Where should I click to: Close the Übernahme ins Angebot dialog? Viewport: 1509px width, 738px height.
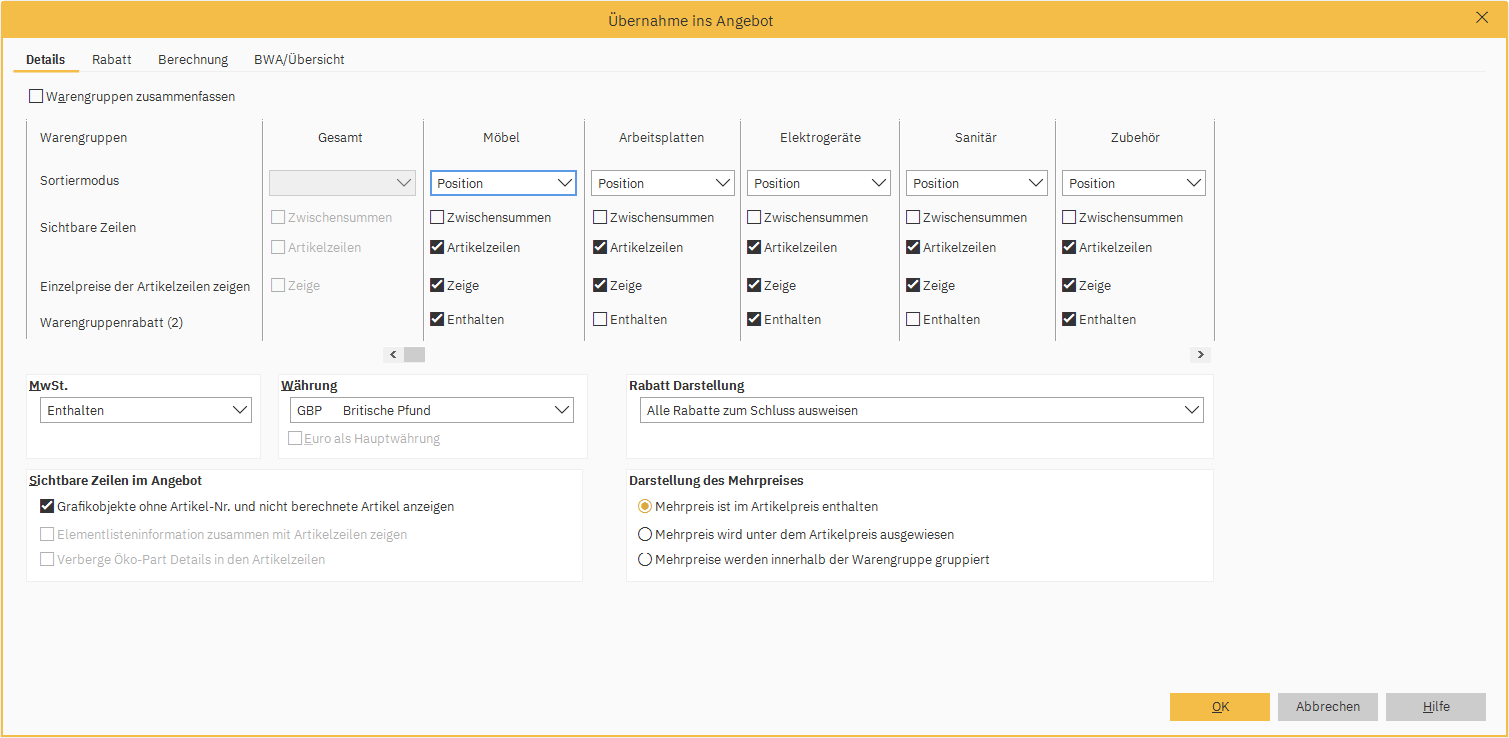pyautogui.click(x=1482, y=17)
